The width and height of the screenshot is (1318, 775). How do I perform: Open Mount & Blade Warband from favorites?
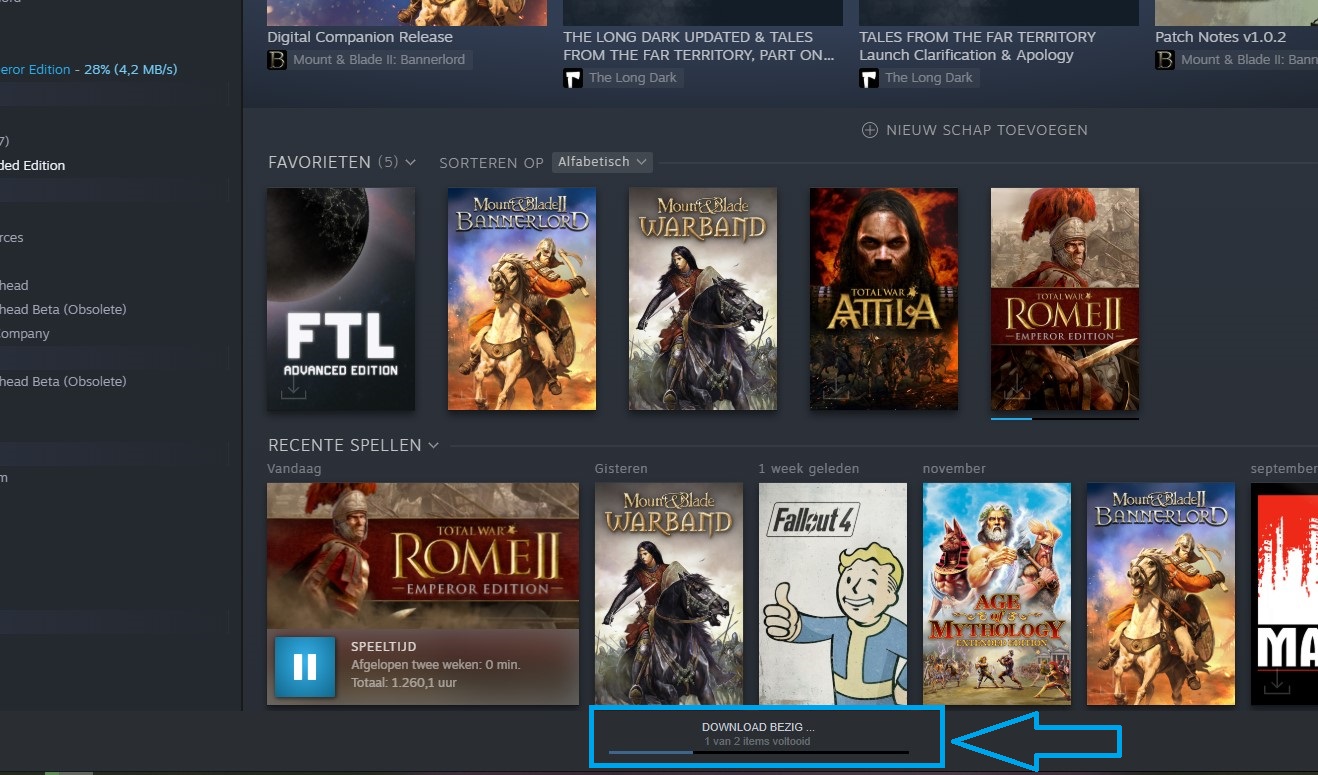(x=702, y=298)
